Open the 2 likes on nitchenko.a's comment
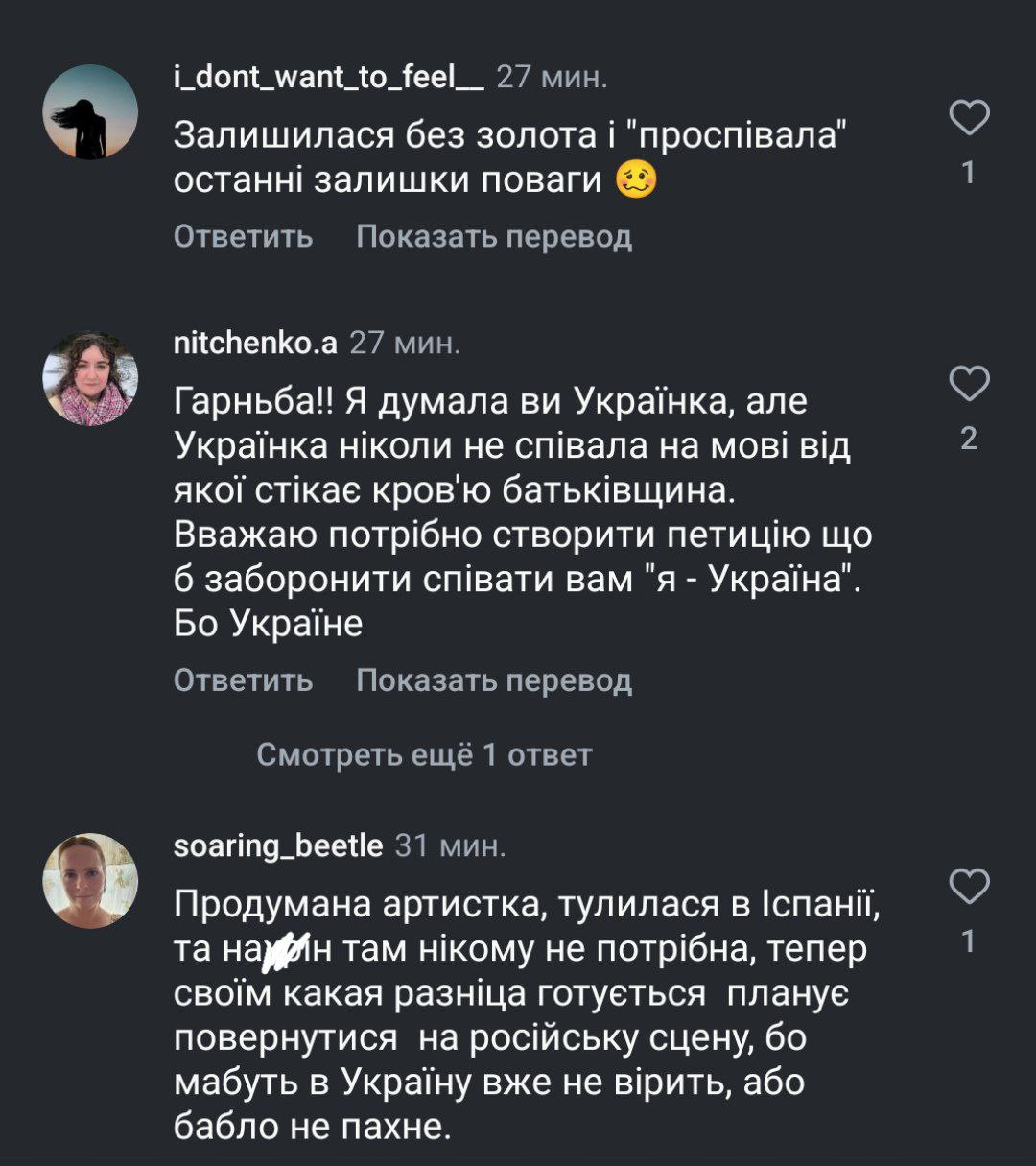The image size is (1036, 1166). point(969,439)
